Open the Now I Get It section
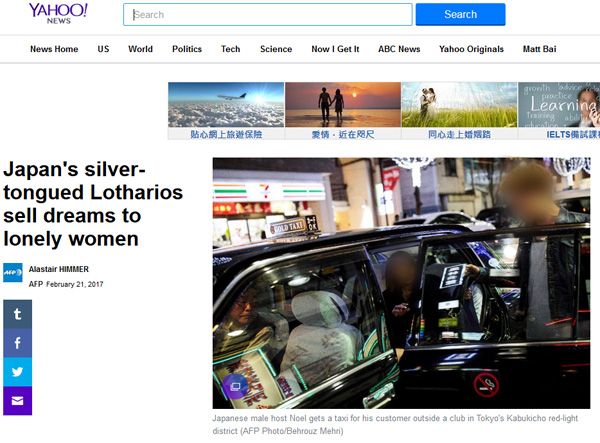Image resolution: width=600 pixels, height=443 pixels. point(335,49)
